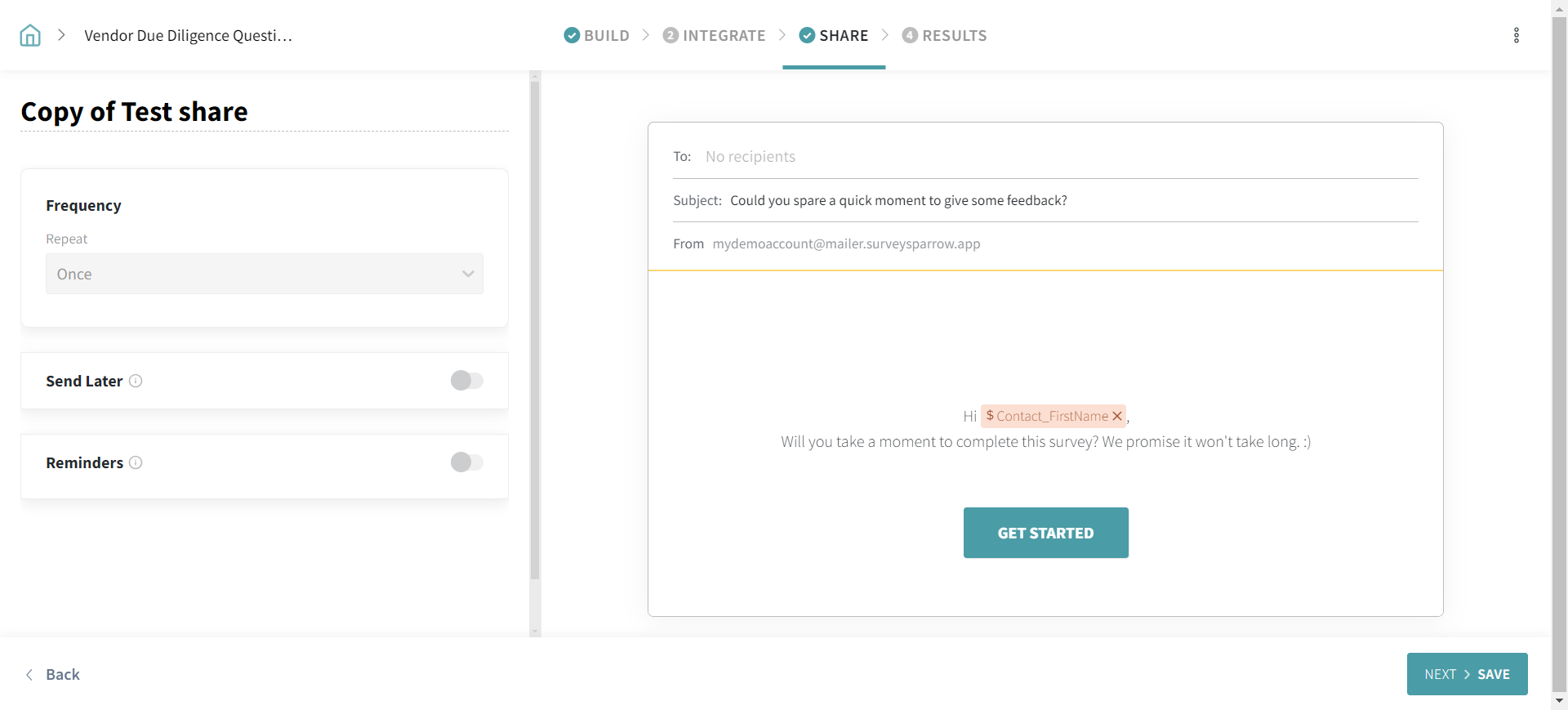Click the Results step number icon
Image resolution: width=1568 pixels, height=710 pixels.
pyautogui.click(x=910, y=35)
